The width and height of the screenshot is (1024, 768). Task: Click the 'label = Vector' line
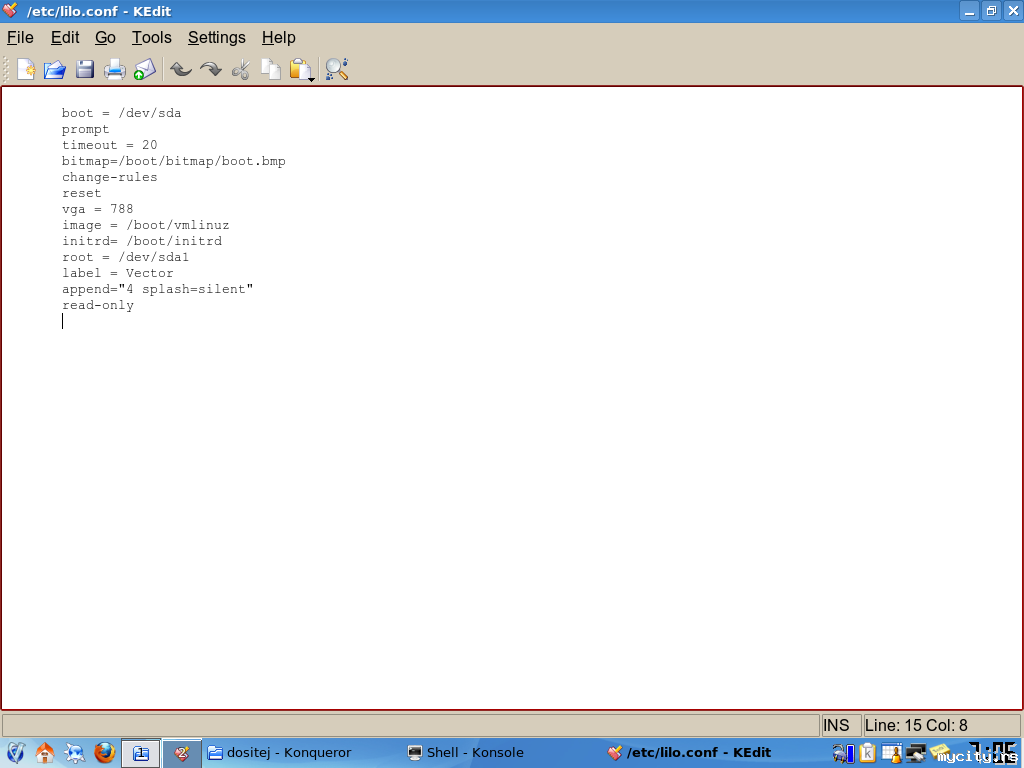click(118, 273)
